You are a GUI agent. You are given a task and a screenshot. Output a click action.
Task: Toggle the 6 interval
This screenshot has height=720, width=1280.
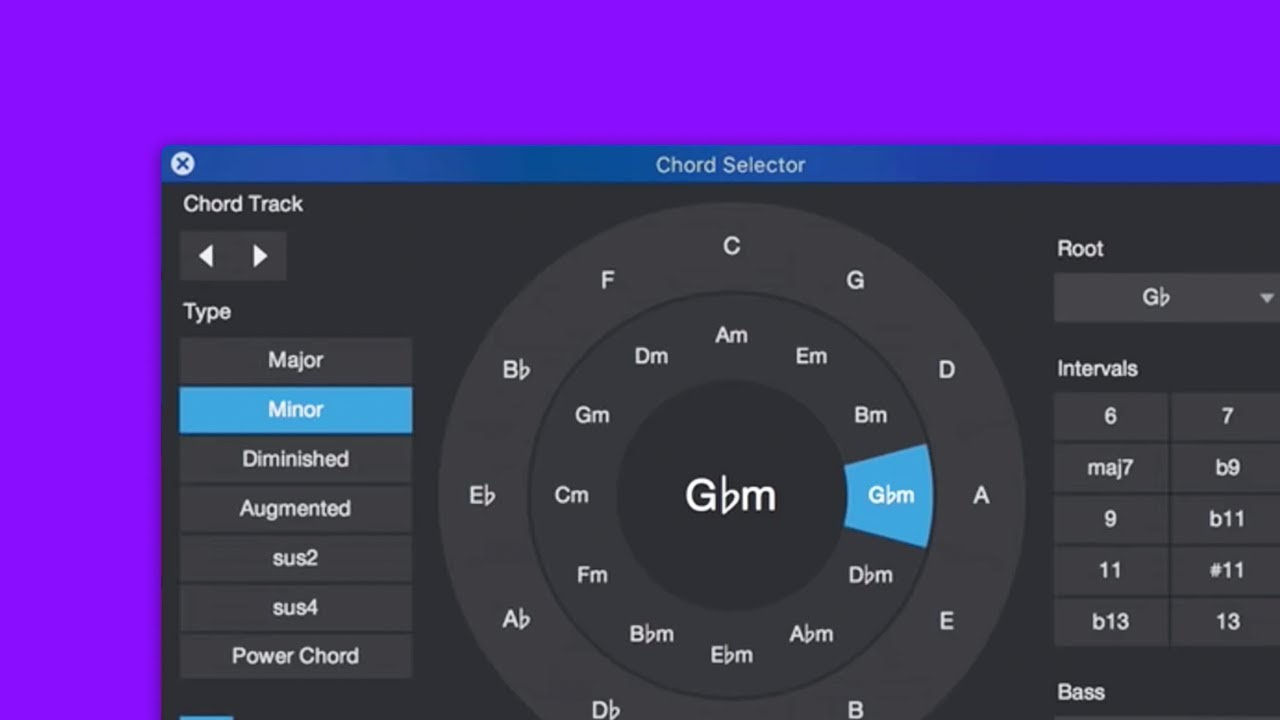click(x=1110, y=416)
